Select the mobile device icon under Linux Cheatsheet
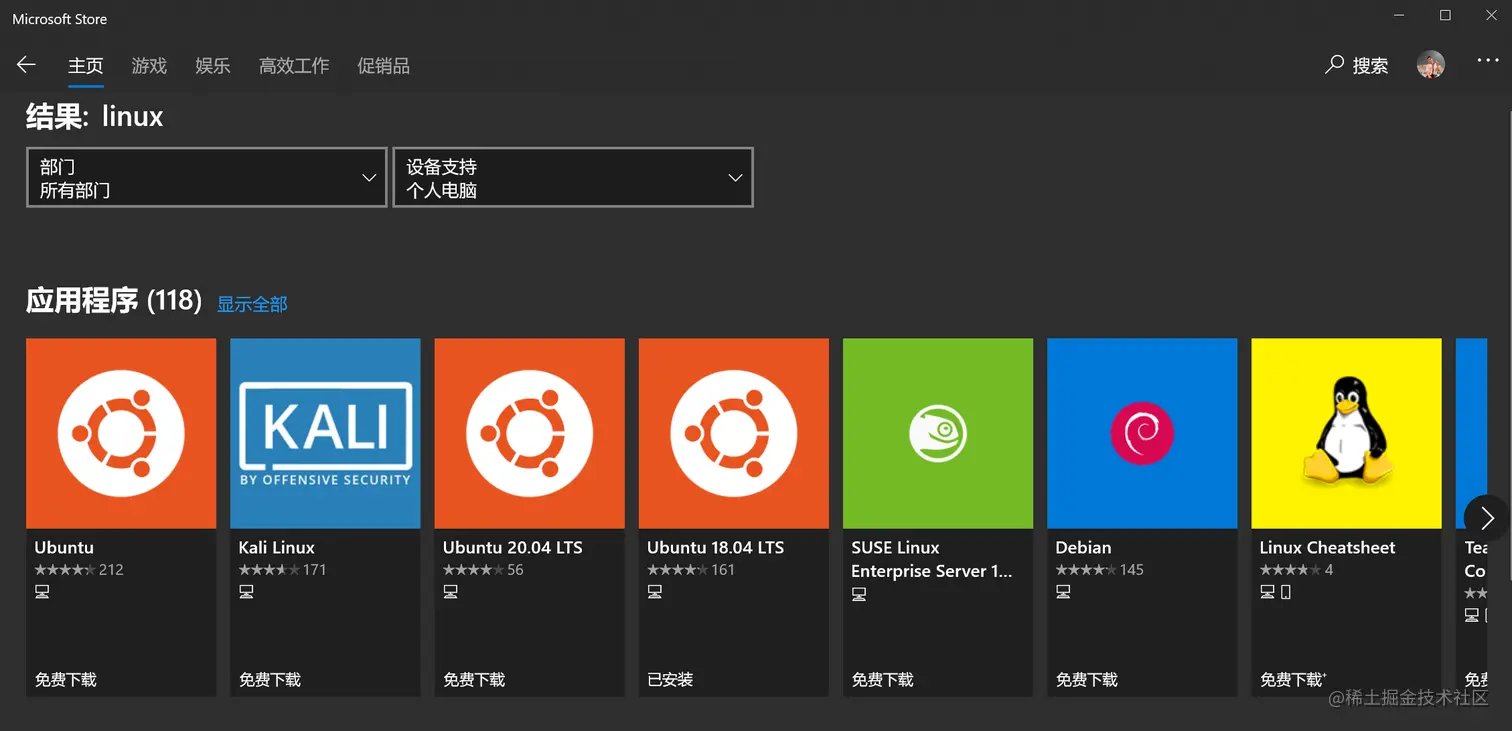 [x=1285, y=592]
